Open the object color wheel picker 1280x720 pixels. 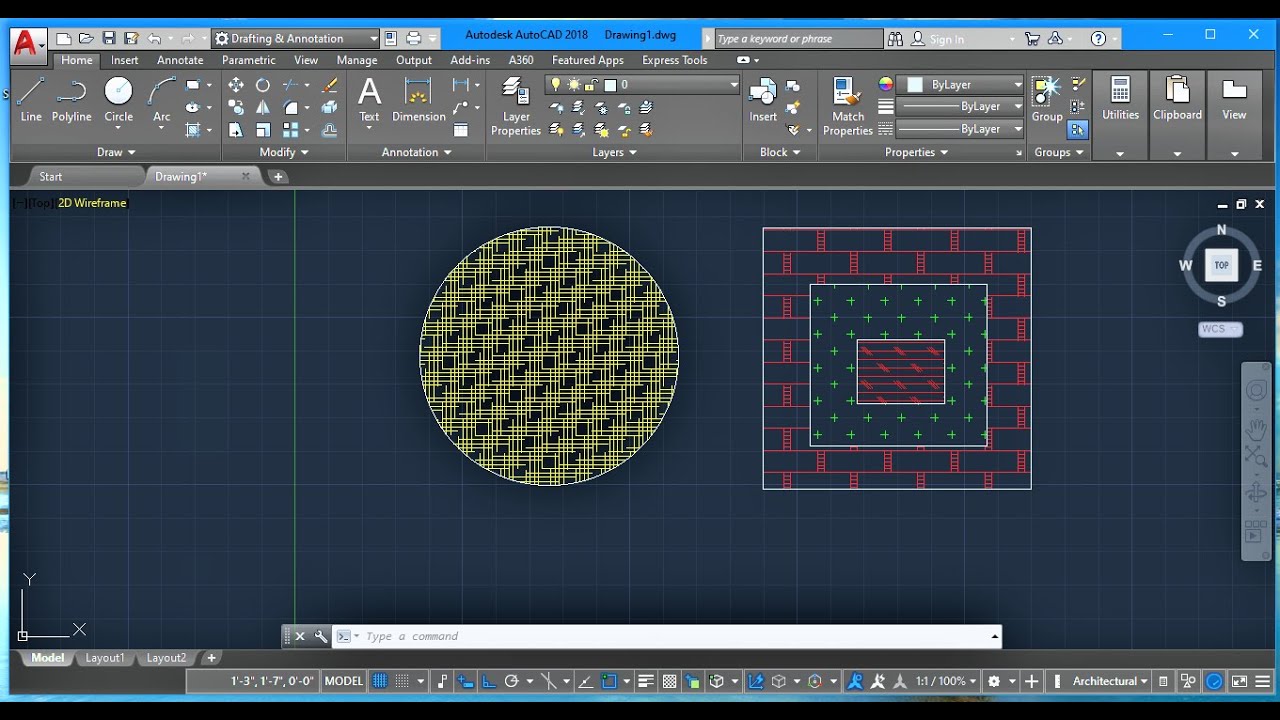click(x=885, y=85)
